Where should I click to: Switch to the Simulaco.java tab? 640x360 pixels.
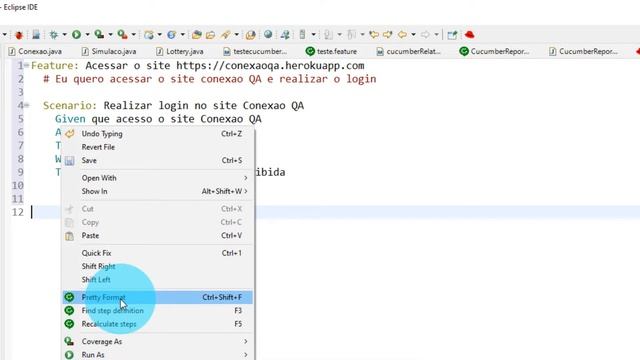point(109,51)
